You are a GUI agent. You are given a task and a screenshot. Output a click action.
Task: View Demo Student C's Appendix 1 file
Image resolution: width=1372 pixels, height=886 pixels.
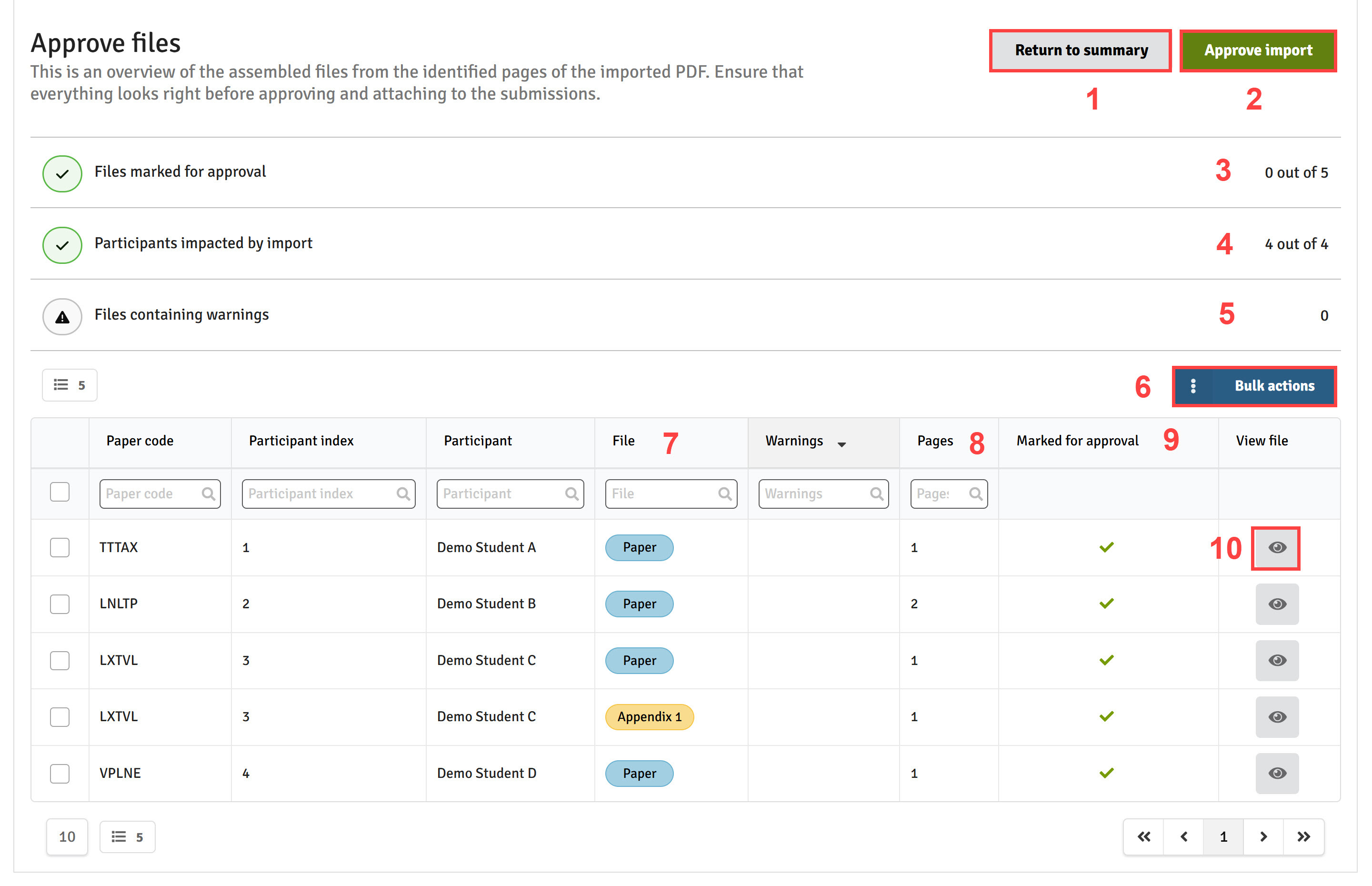pos(1277,717)
